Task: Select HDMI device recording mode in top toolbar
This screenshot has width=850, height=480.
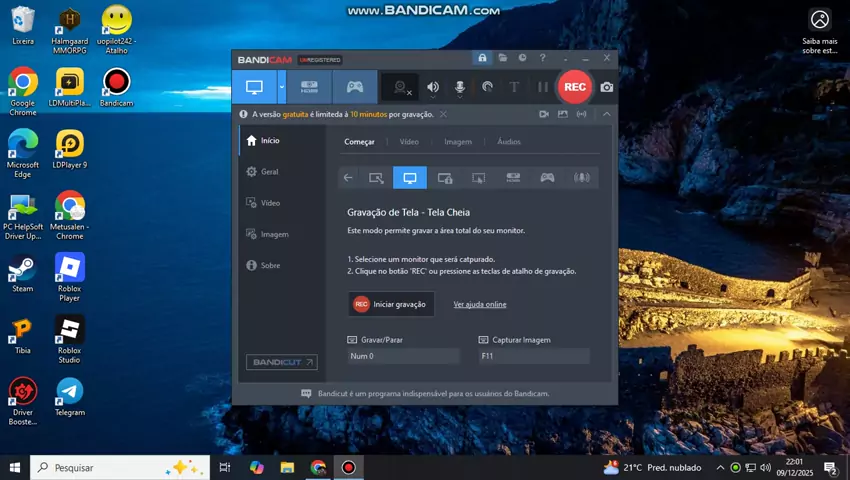Action: [x=309, y=87]
